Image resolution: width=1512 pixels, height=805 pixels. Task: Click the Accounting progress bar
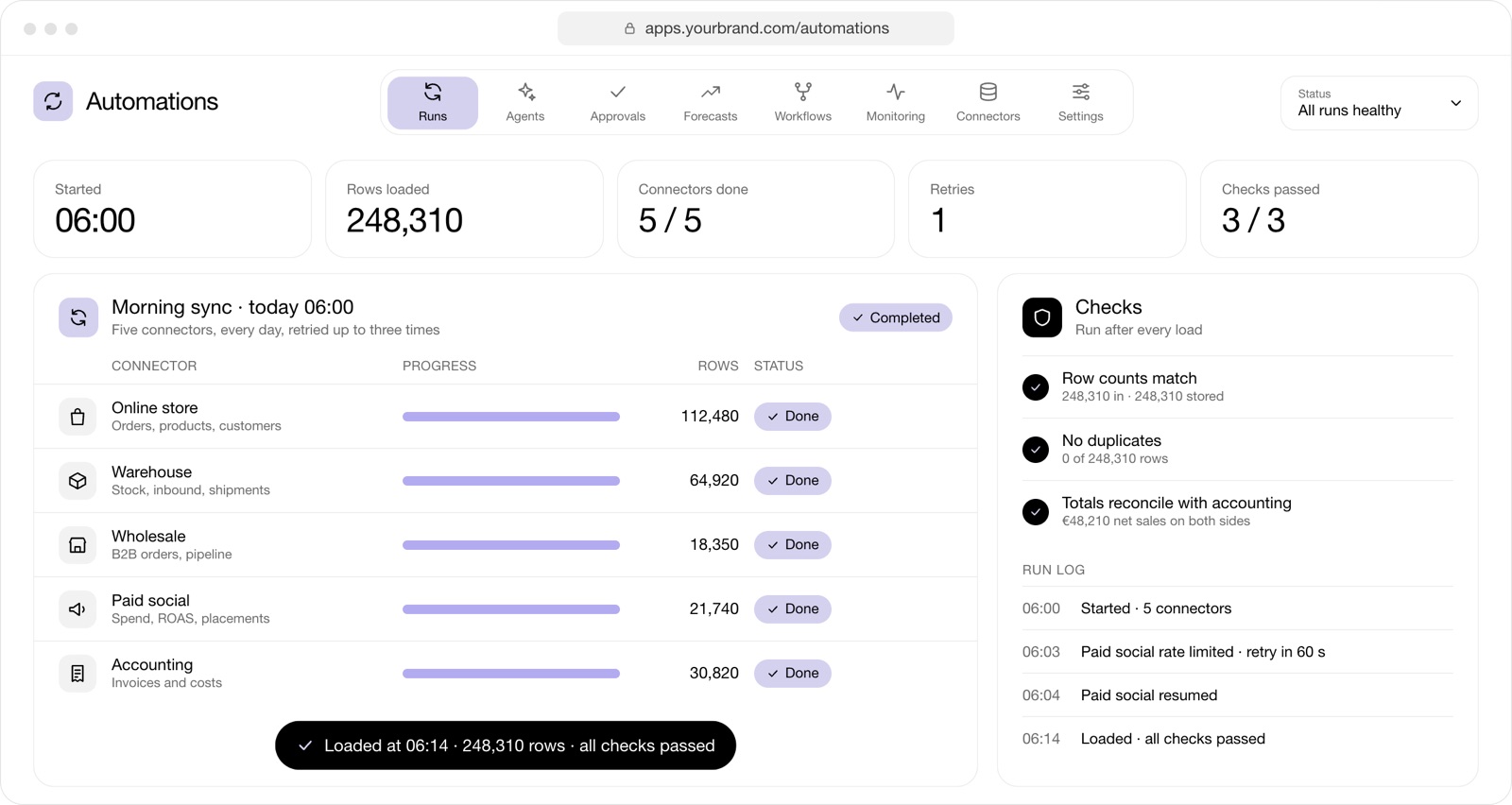pos(511,674)
